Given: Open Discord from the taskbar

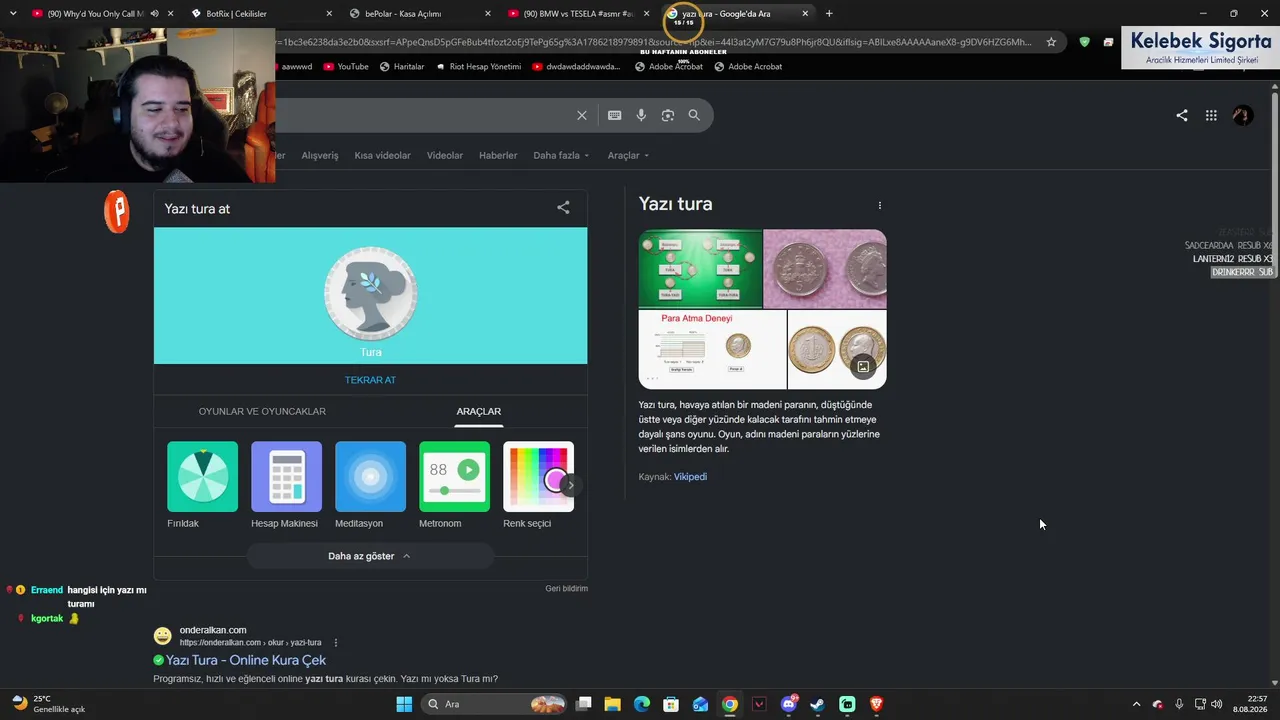Looking at the screenshot, I should point(788,704).
